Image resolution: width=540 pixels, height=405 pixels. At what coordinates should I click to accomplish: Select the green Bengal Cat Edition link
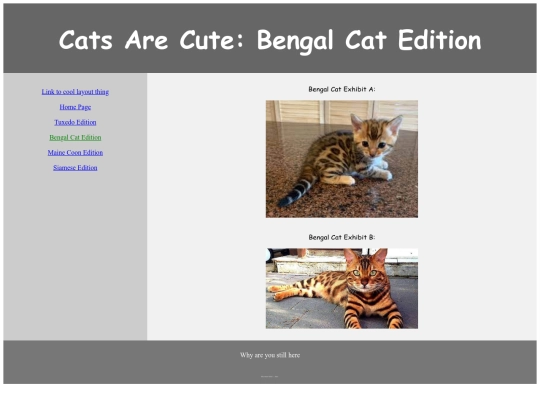click(75, 137)
